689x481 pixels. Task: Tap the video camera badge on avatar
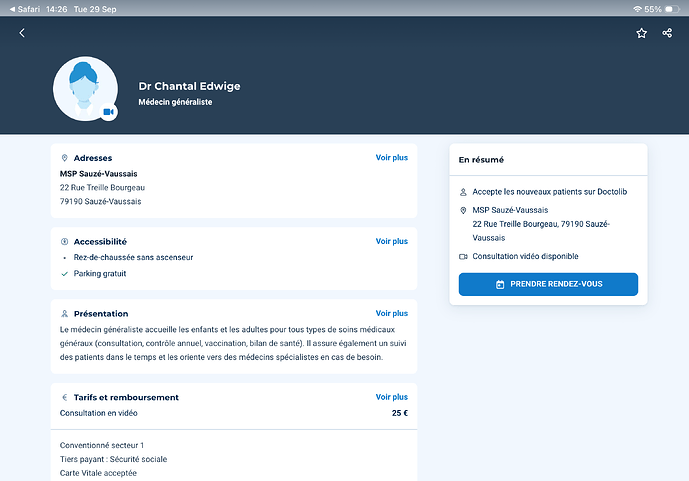pyautogui.click(x=108, y=112)
